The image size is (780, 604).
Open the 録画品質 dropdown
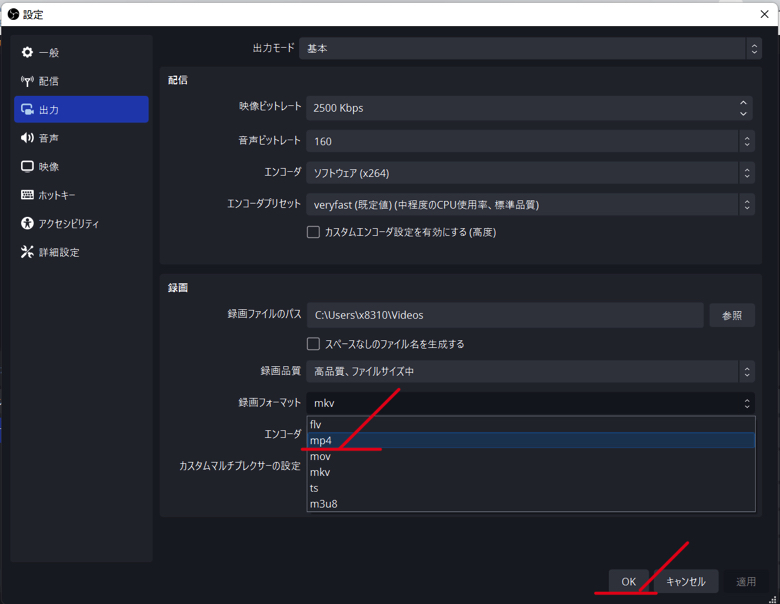[530, 371]
